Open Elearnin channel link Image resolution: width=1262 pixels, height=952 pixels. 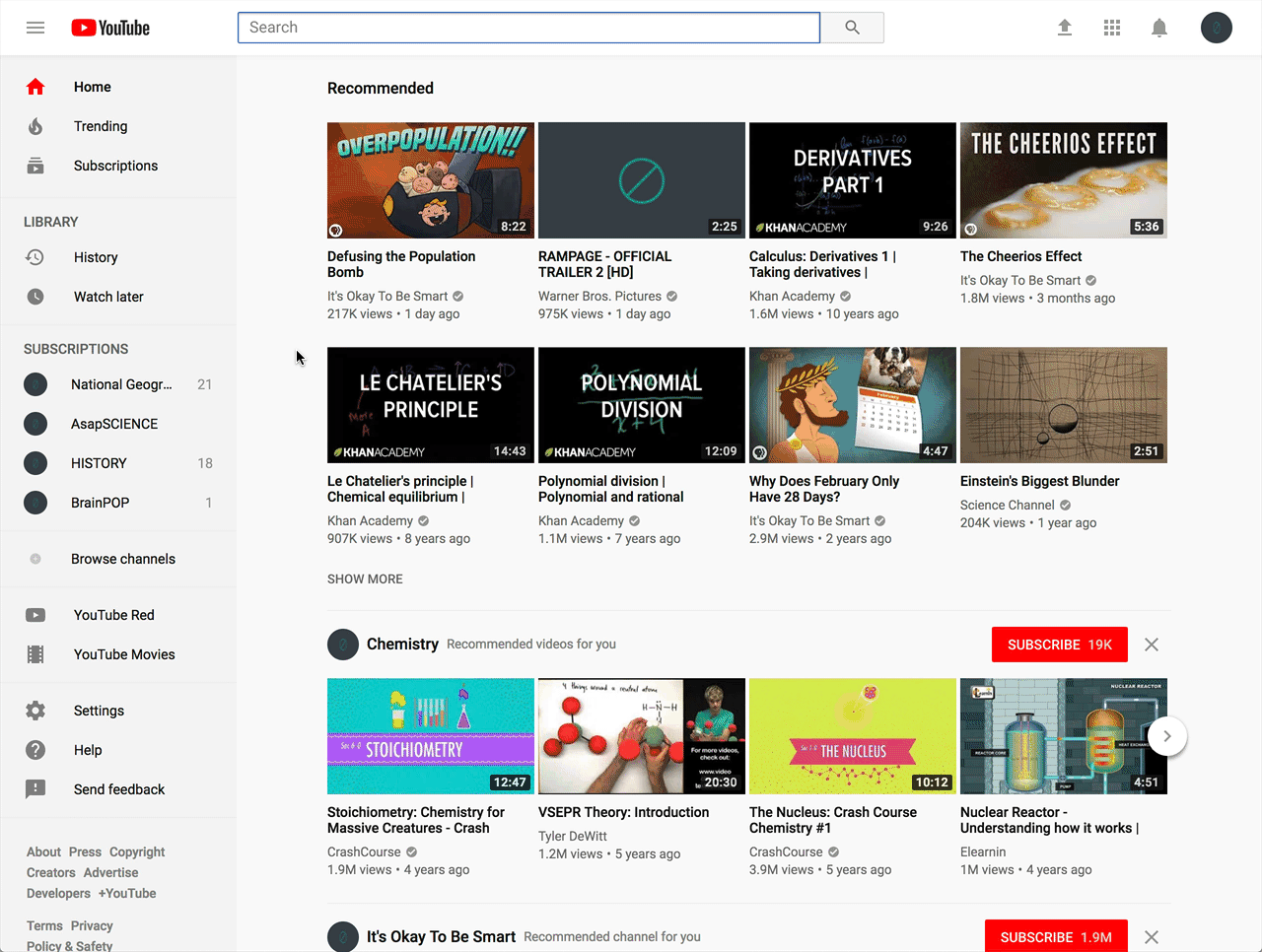click(x=983, y=851)
